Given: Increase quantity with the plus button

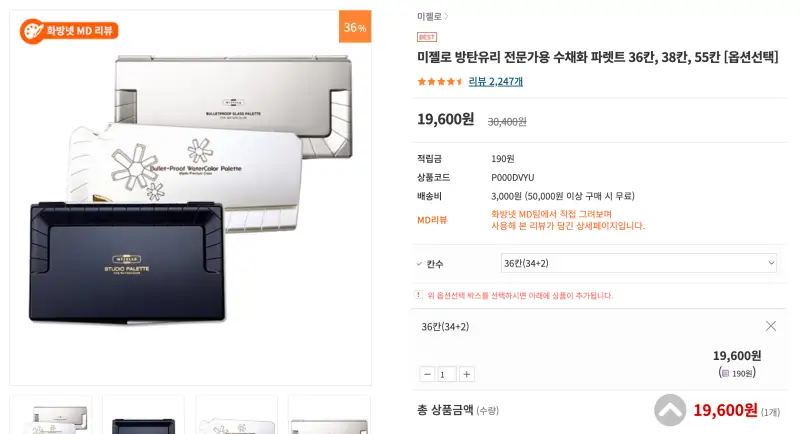Looking at the screenshot, I should (466, 374).
